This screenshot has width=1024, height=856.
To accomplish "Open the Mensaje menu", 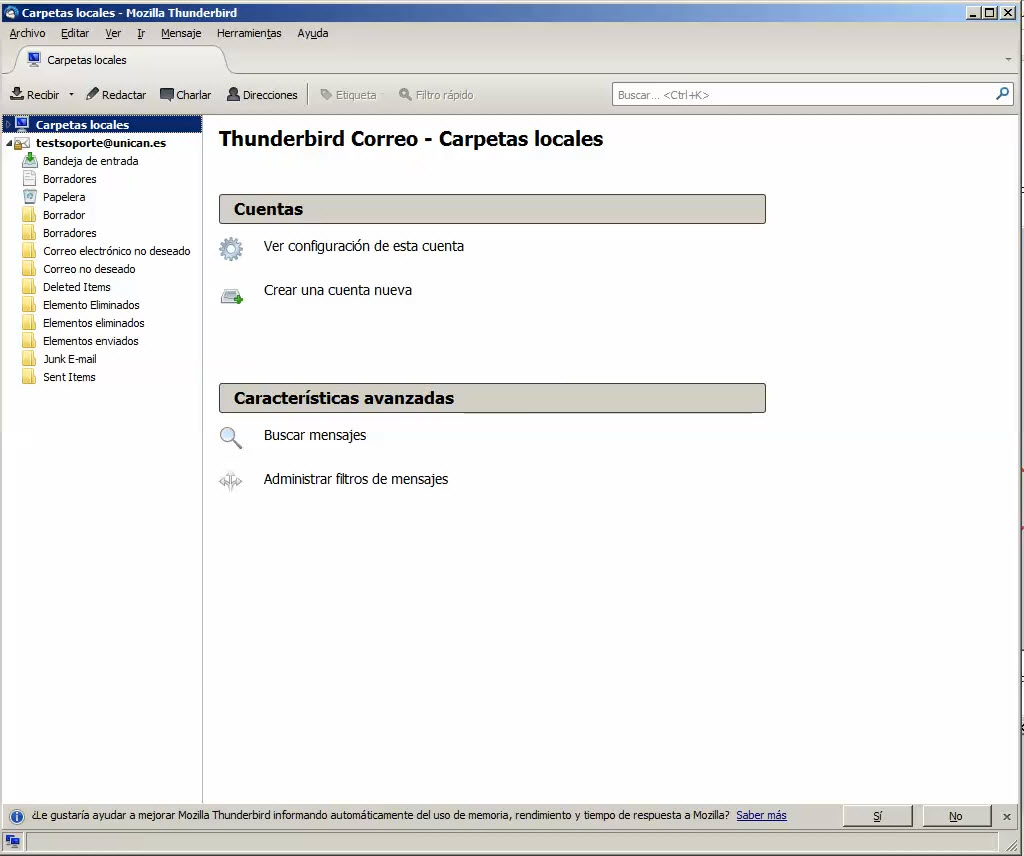I will pyautogui.click(x=181, y=33).
